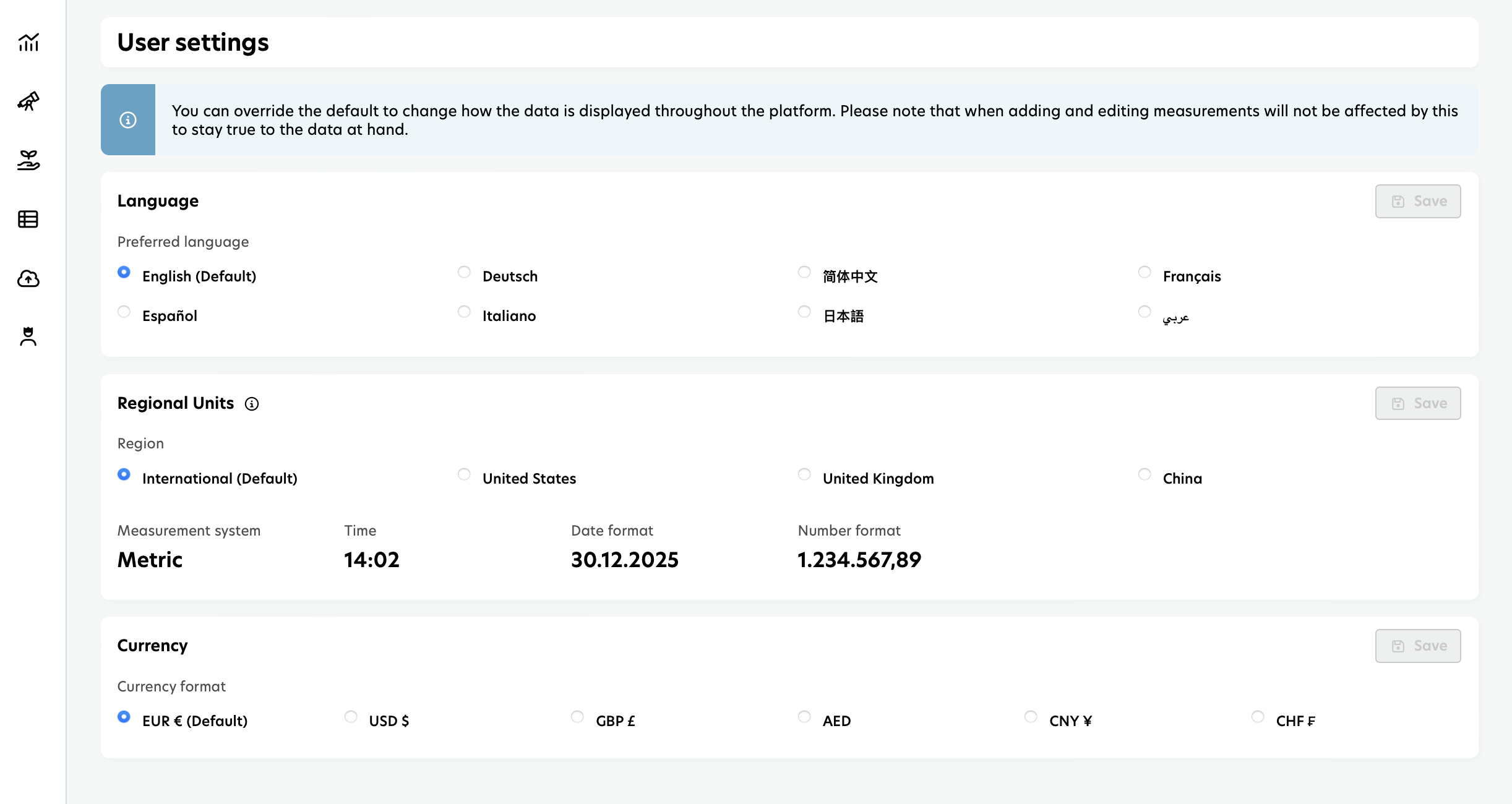
Task: Click Save in the Currency section
Action: [x=1418, y=646]
